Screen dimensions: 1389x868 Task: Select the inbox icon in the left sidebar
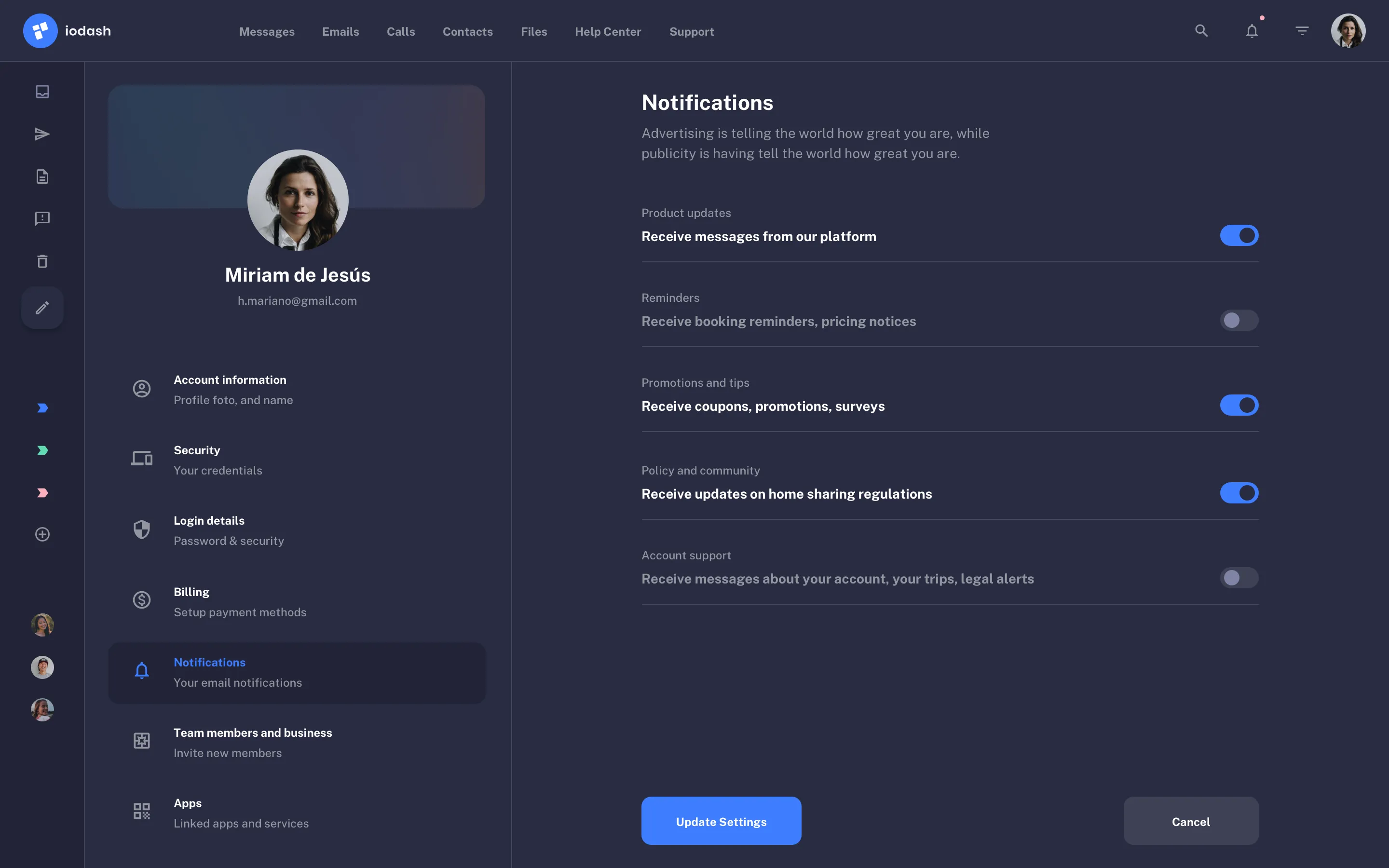click(x=42, y=91)
